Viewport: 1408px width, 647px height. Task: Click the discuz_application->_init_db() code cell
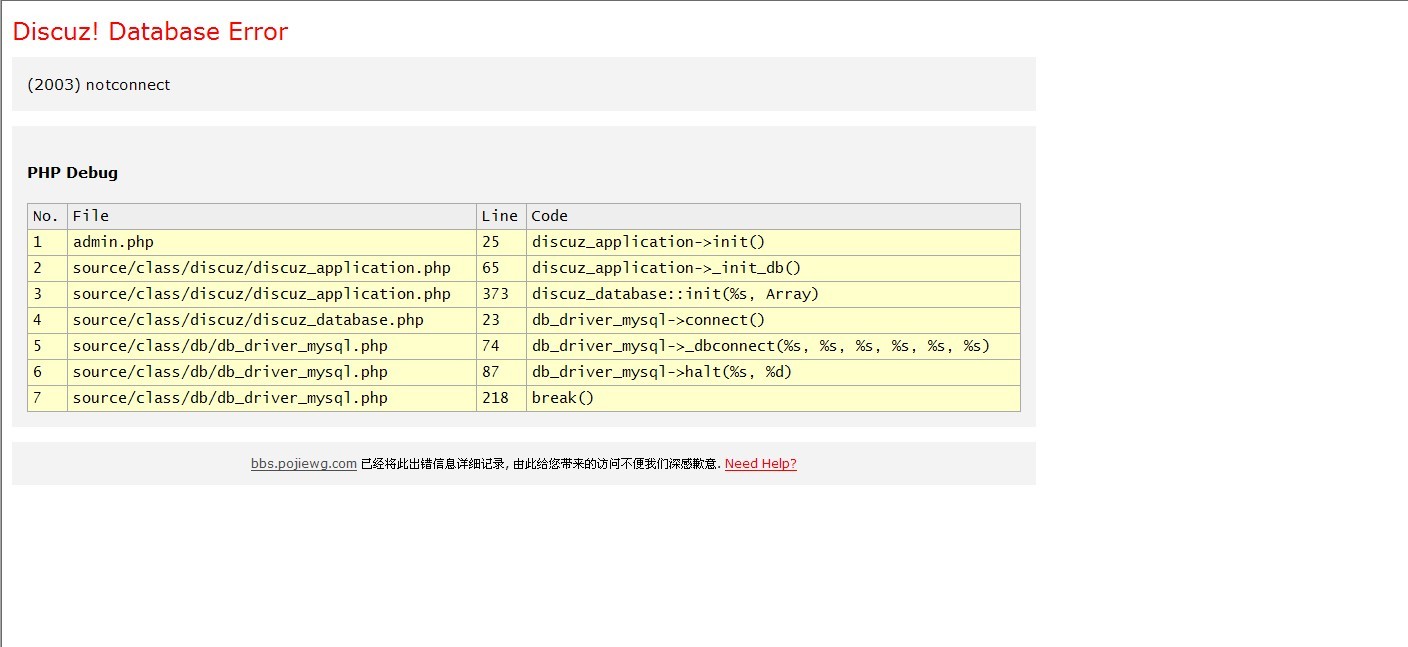pyautogui.click(x=666, y=268)
